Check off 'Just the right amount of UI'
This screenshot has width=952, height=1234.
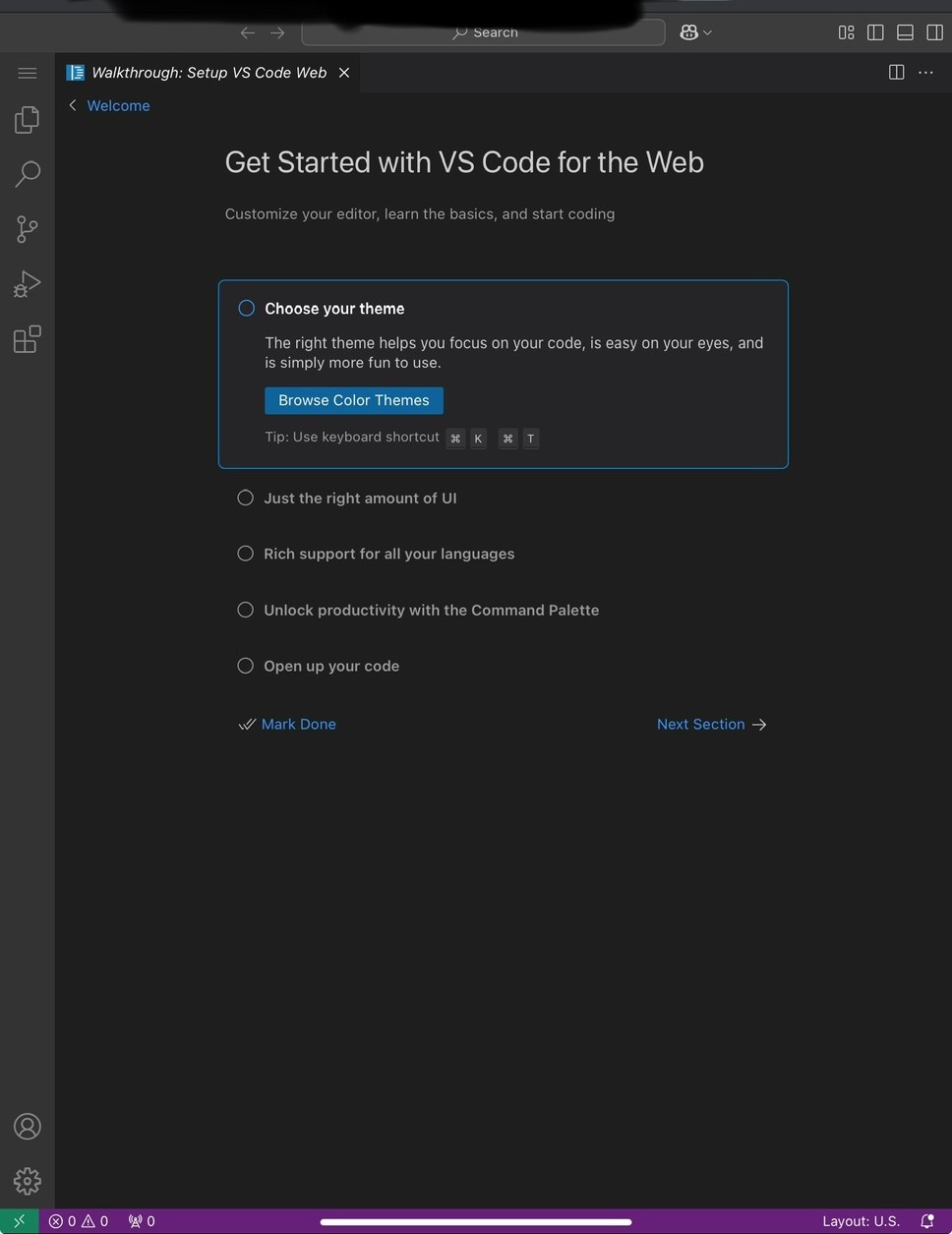point(246,499)
